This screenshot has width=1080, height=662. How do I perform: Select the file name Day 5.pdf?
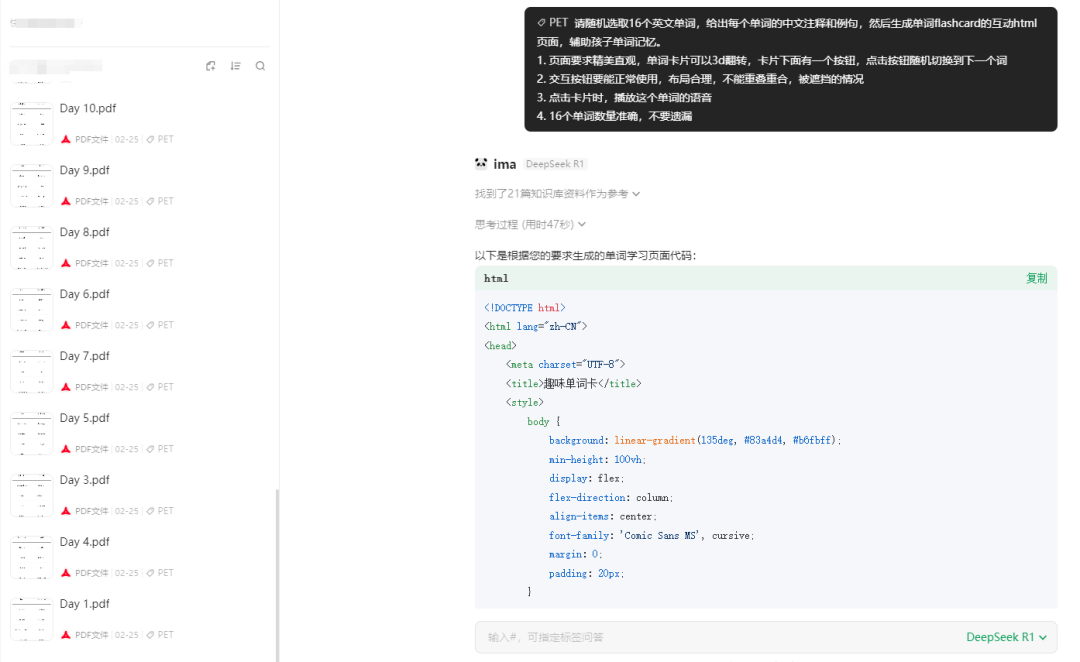pyautogui.click(x=85, y=418)
